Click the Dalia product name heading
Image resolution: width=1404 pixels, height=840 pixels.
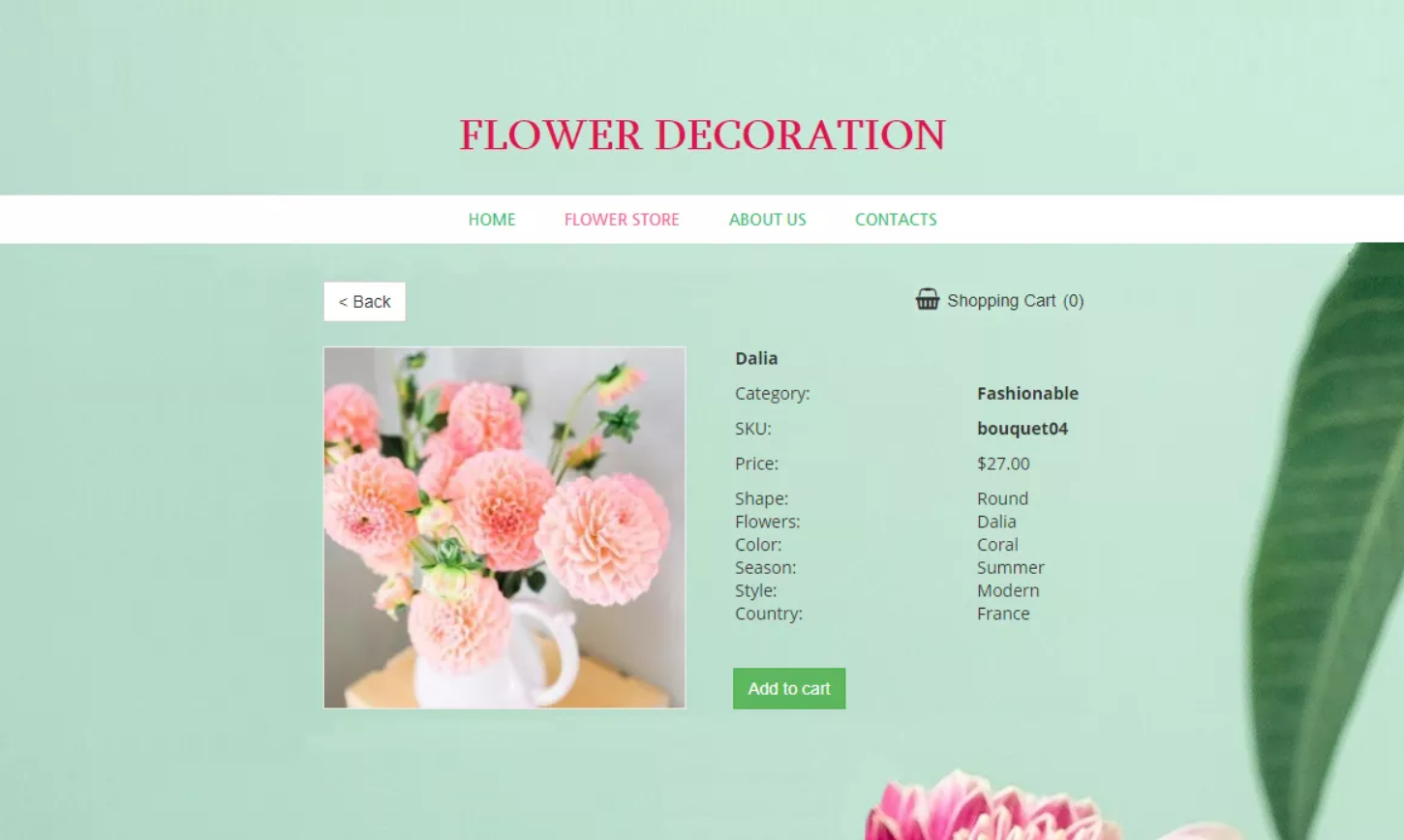point(756,358)
